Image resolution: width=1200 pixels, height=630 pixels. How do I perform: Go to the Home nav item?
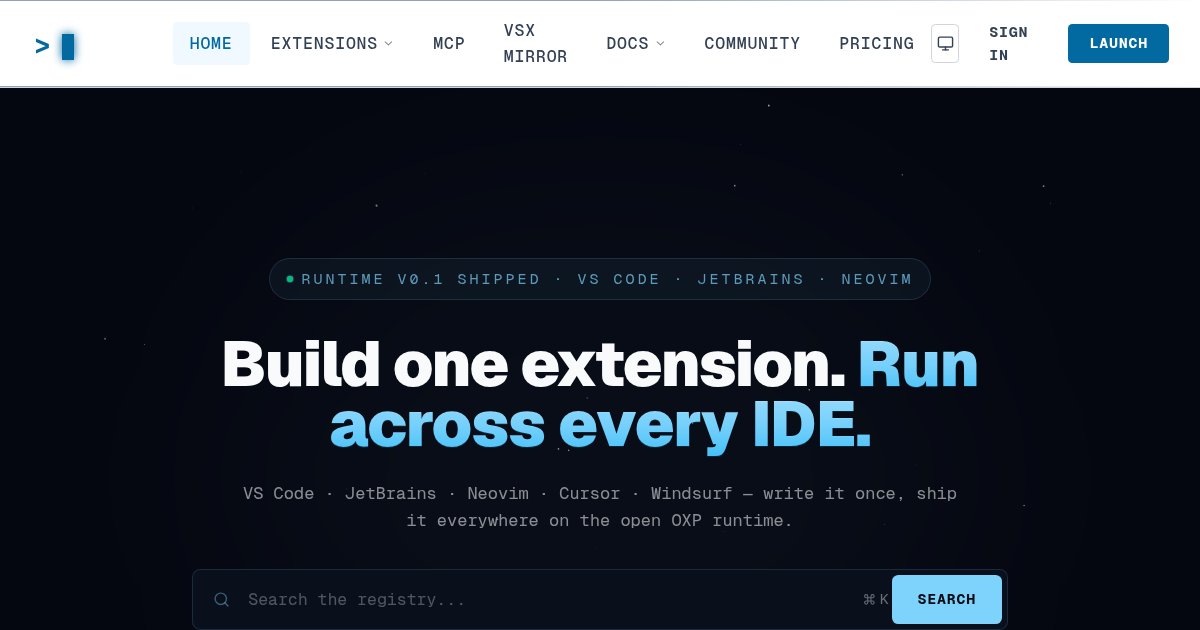pos(211,44)
